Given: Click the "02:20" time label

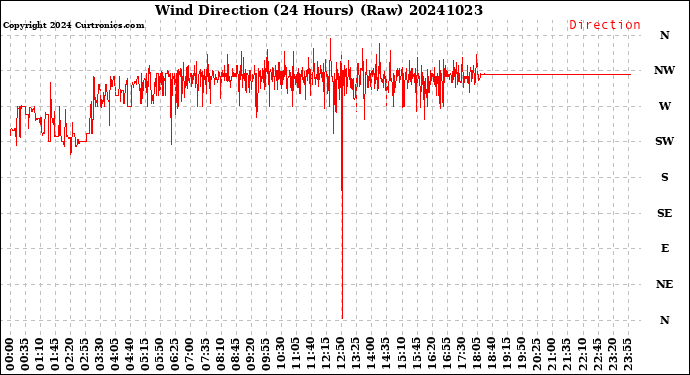Looking at the screenshot, I should tap(70, 354).
